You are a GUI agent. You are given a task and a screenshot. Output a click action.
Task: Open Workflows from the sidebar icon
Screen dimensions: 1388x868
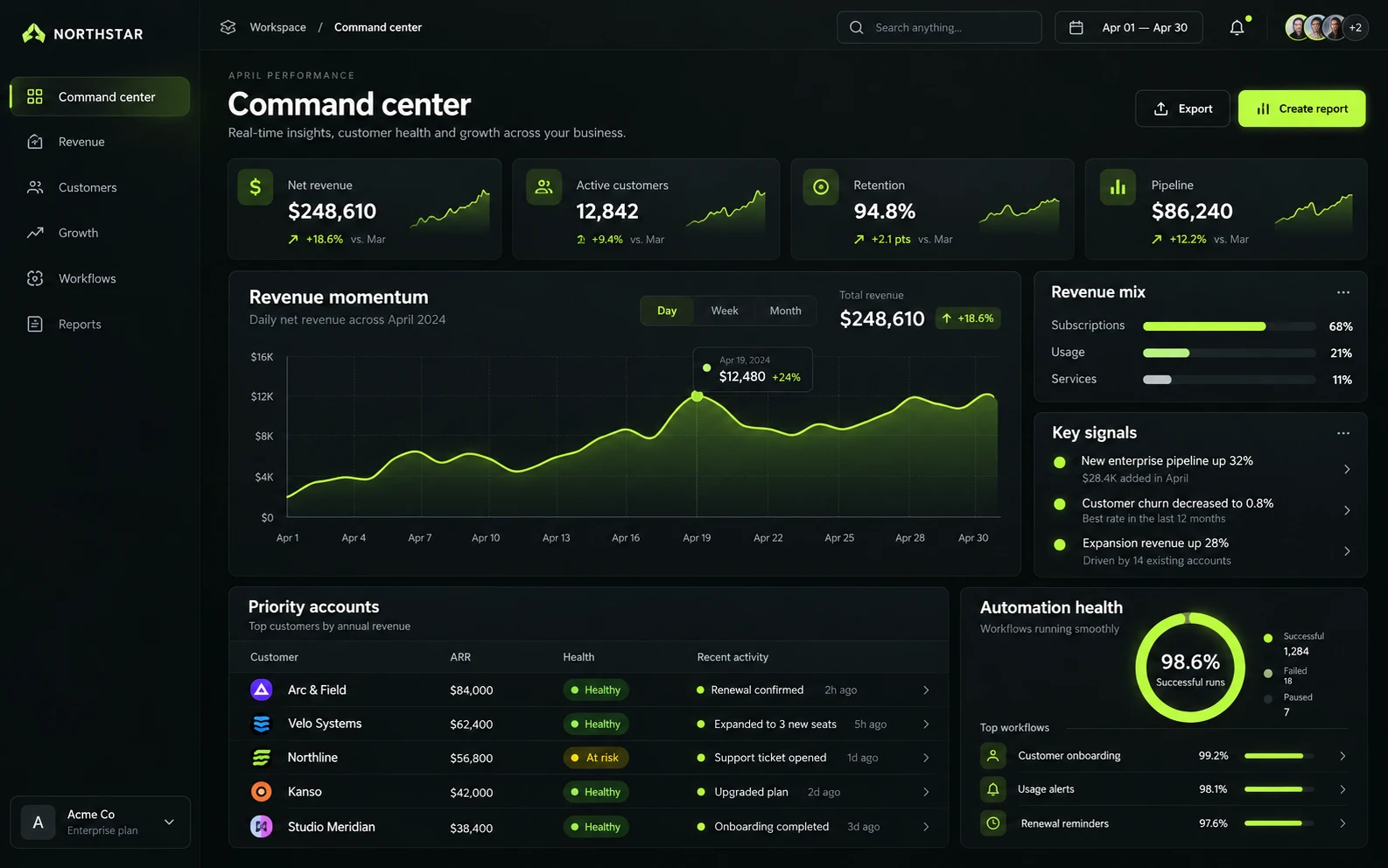pos(35,278)
